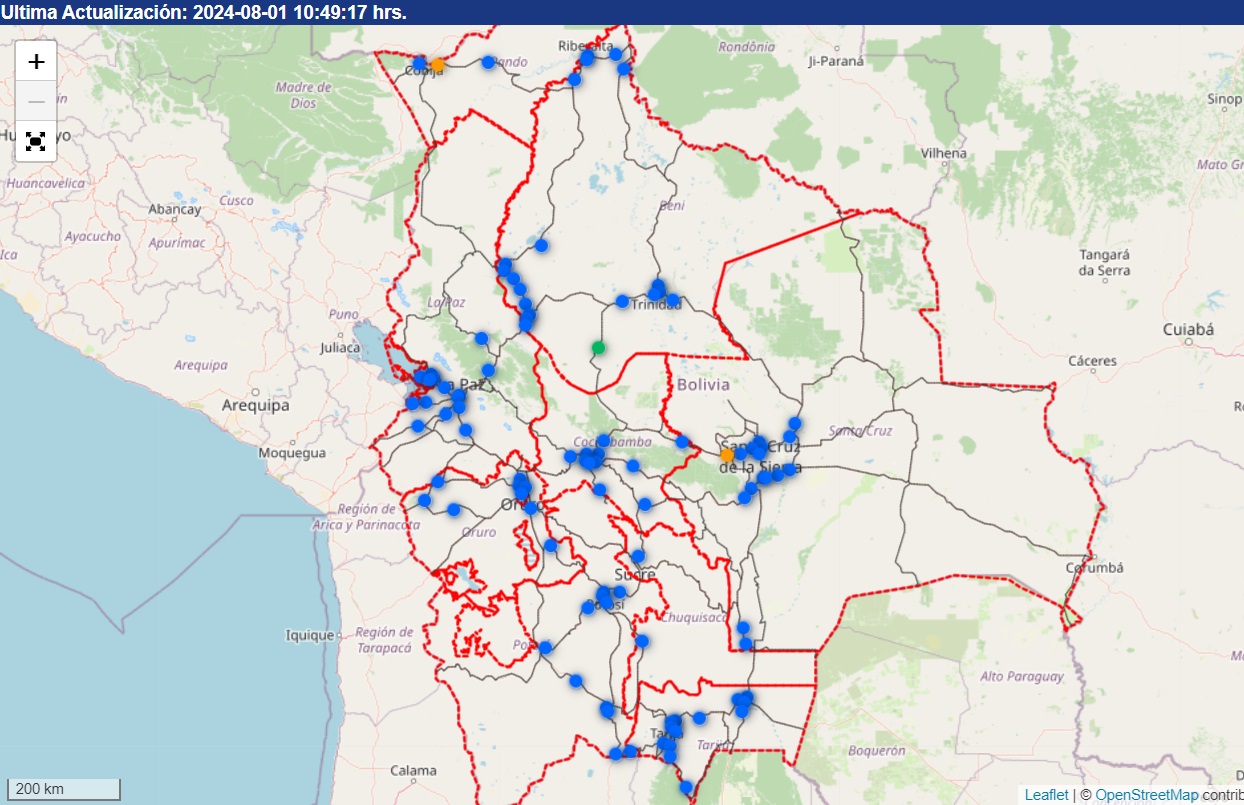Click the Arequipa city label
The image size is (1244, 805).
pyautogui.click(x=255, y=405)
